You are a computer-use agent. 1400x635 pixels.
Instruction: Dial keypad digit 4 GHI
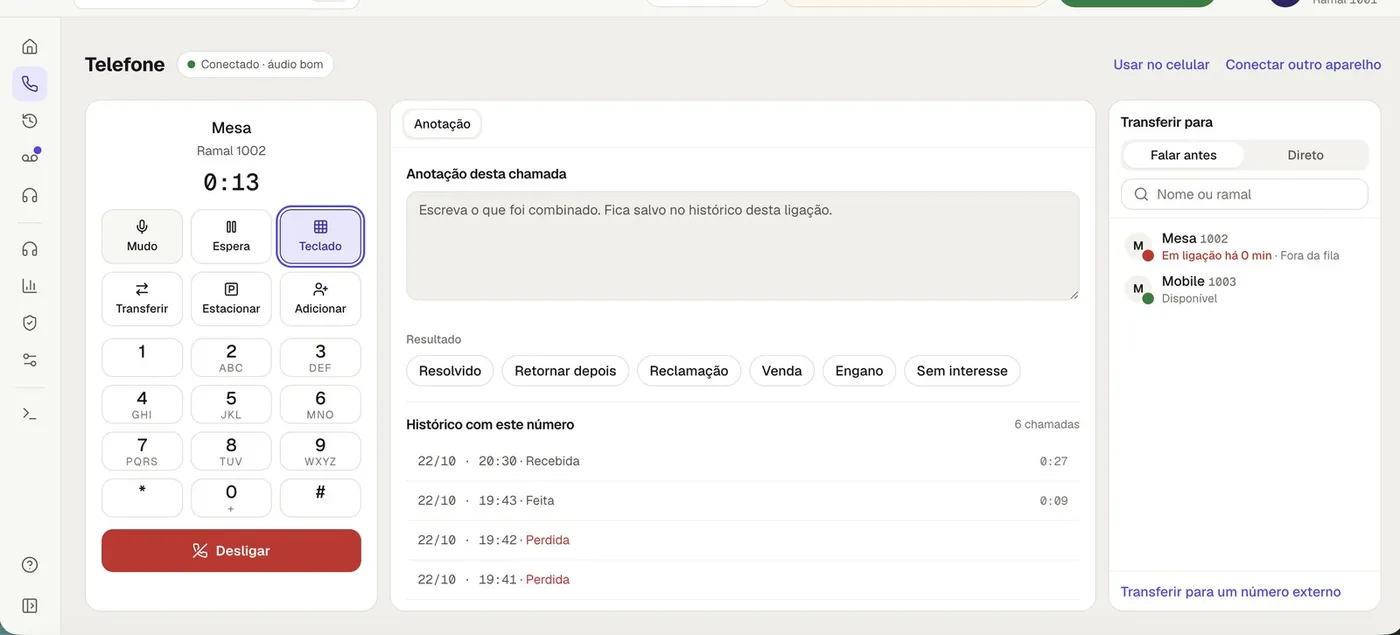point(142,404)
